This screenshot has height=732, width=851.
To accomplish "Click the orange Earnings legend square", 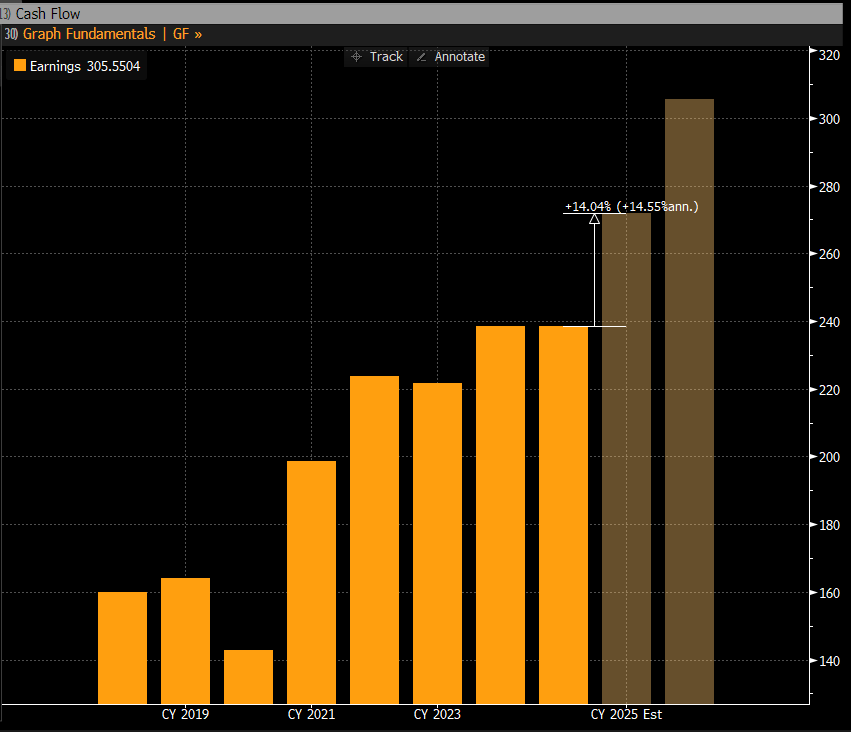I will [x=19, y=67].
